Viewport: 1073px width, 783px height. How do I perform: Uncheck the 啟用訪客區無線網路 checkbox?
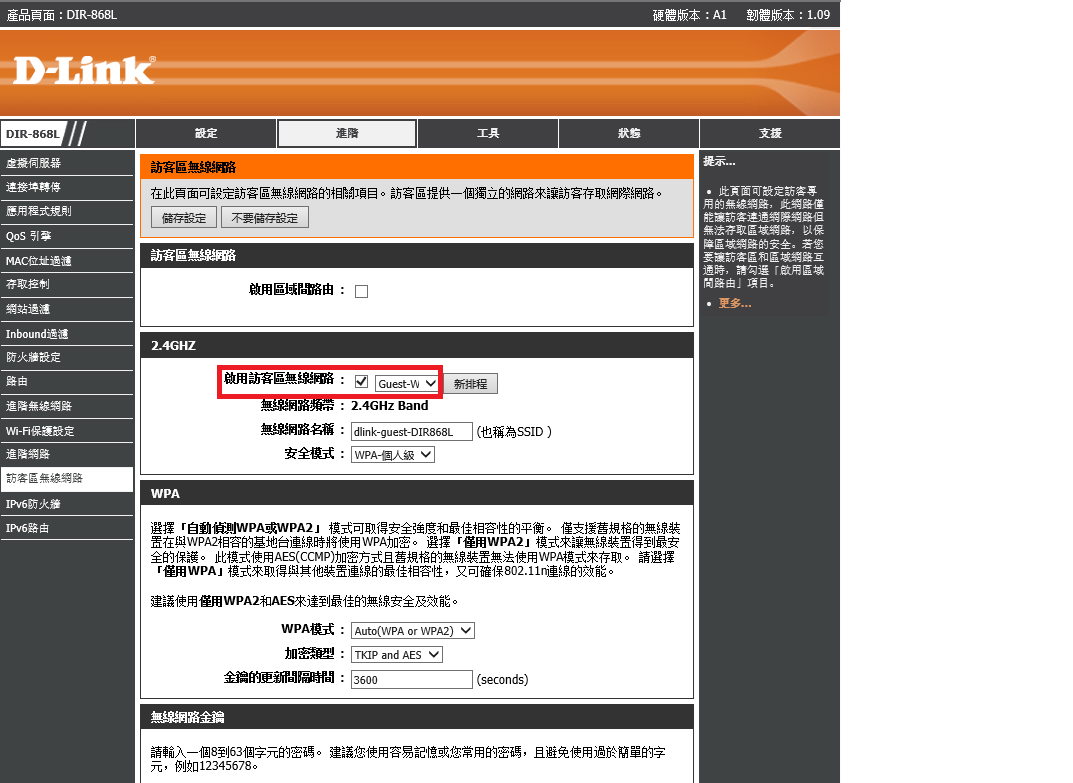click(x=362, y=383)
